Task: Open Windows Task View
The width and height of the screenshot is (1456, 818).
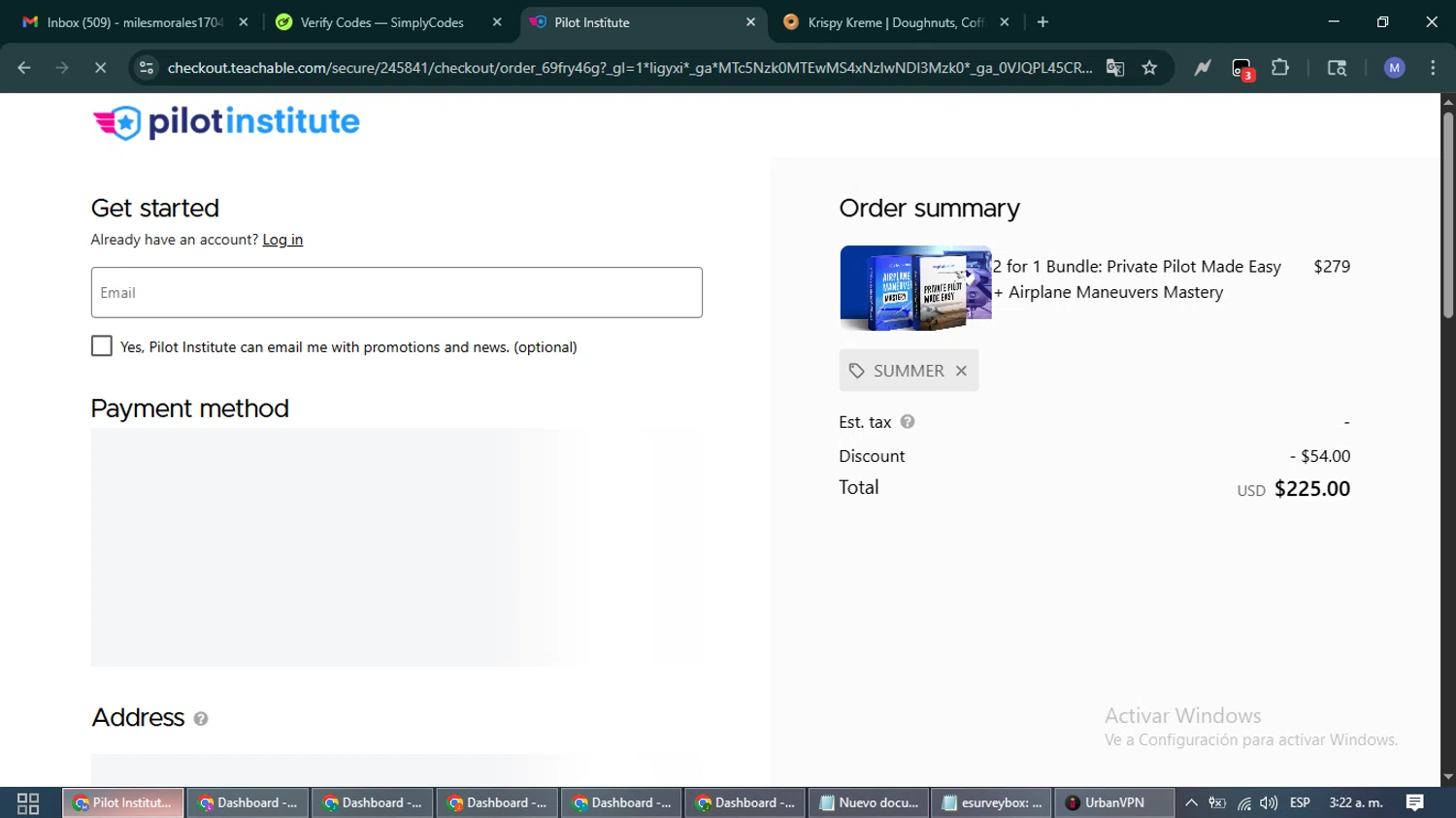Action: [28, 803]
